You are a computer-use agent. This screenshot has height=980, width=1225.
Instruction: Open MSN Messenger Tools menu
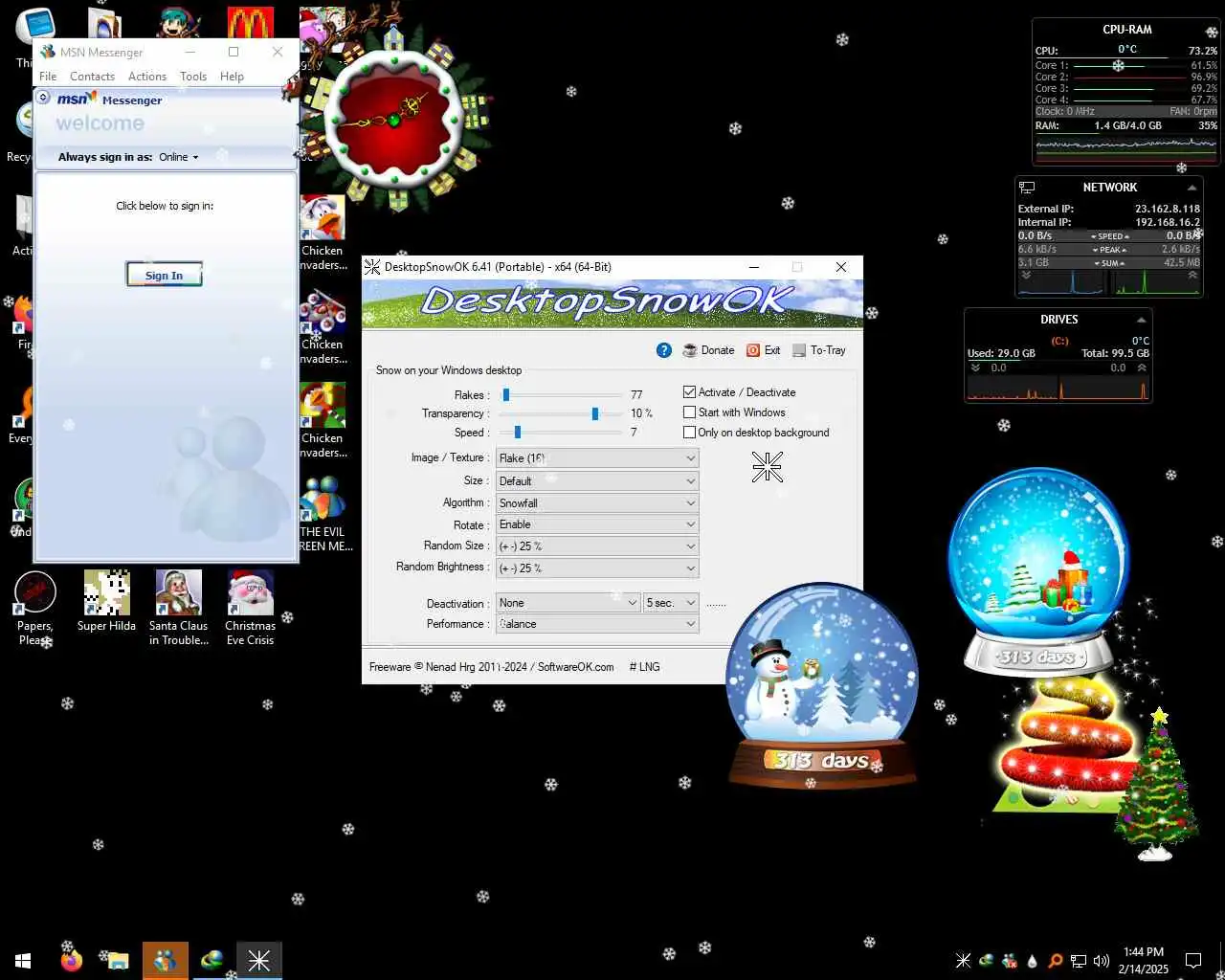tap(193, 77)
